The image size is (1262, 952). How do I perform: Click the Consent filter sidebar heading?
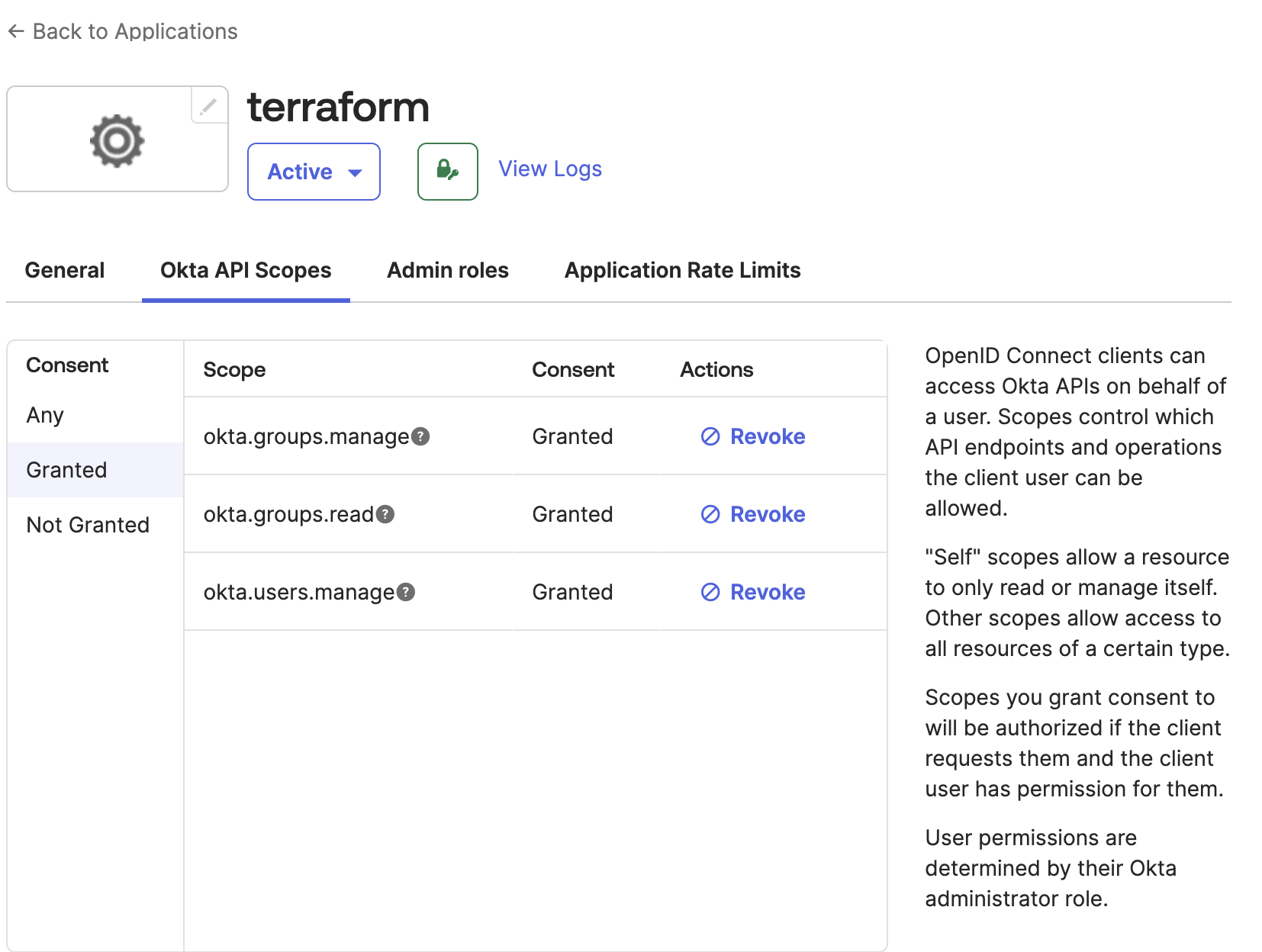click(x=67, y=365)
